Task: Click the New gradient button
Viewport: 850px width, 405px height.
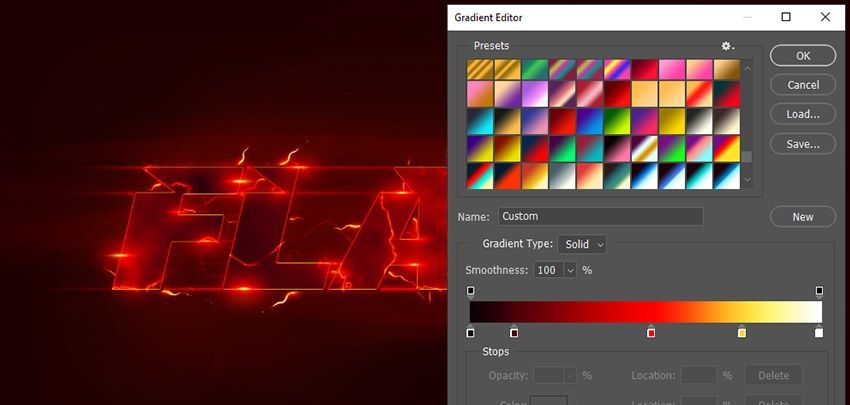Action: click(x=803, y=217)
